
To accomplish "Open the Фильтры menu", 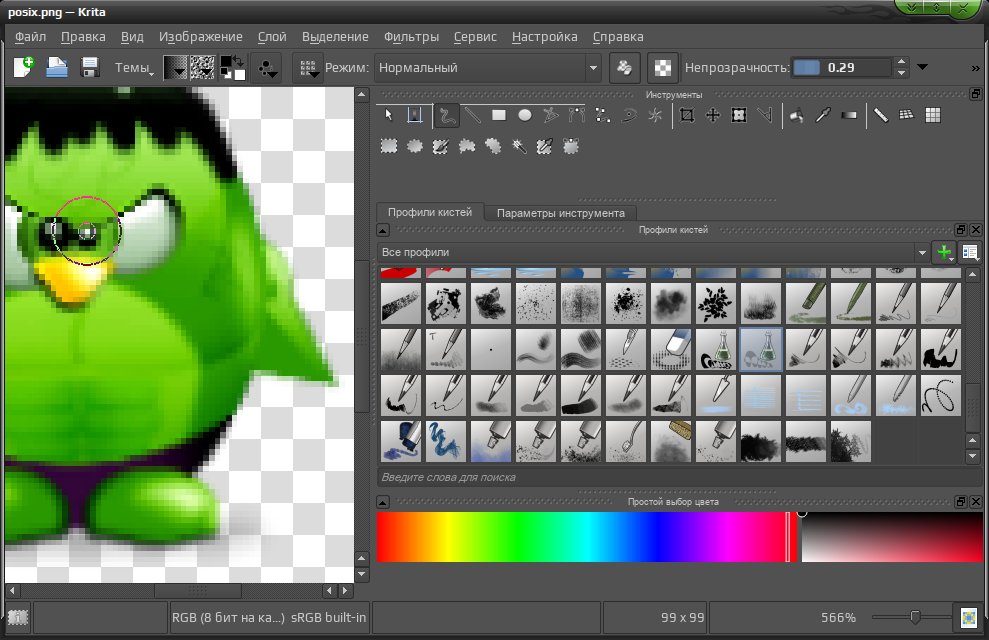I will pos(411,37).
